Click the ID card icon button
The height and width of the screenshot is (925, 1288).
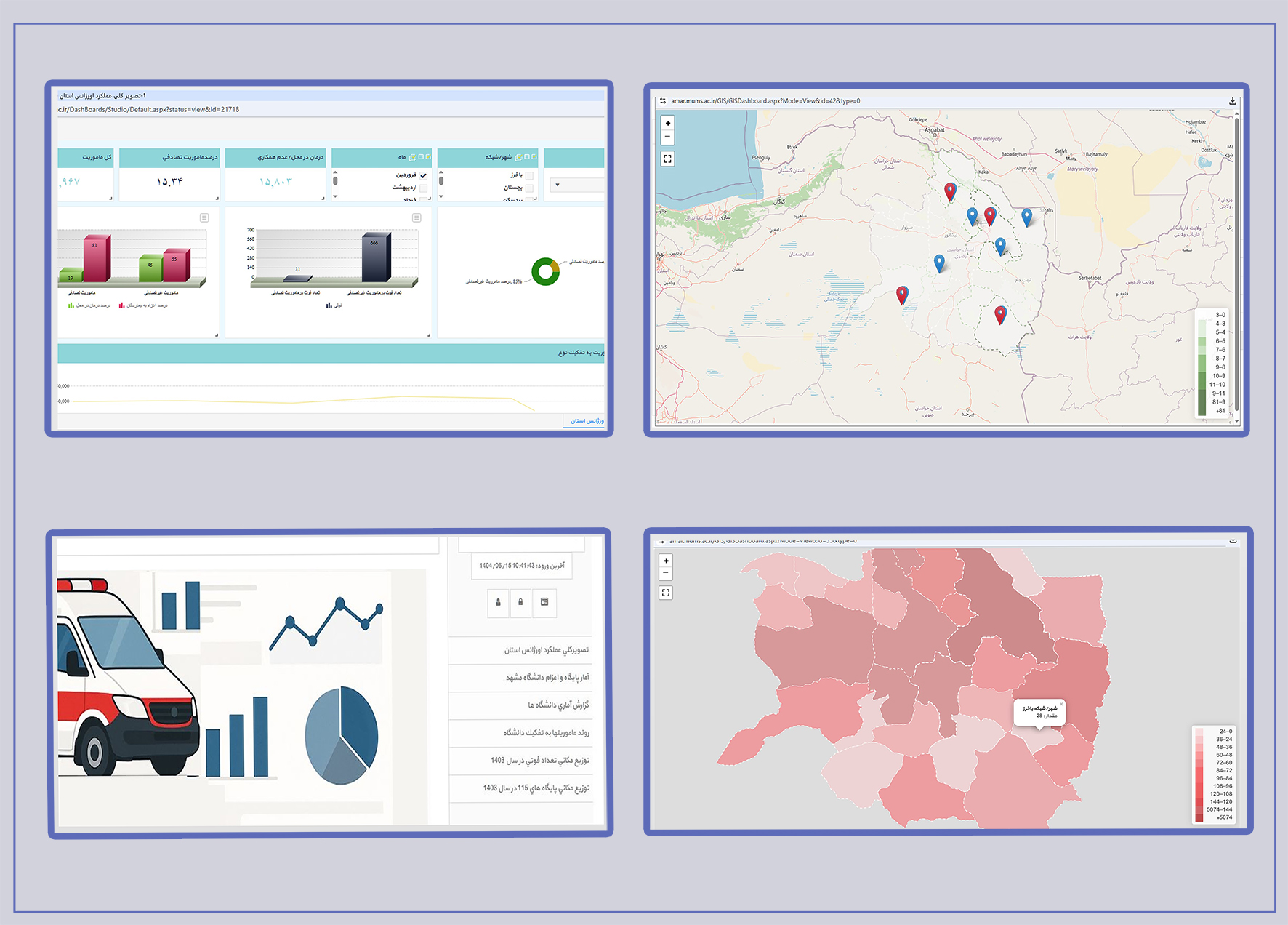tap(544, 602)
